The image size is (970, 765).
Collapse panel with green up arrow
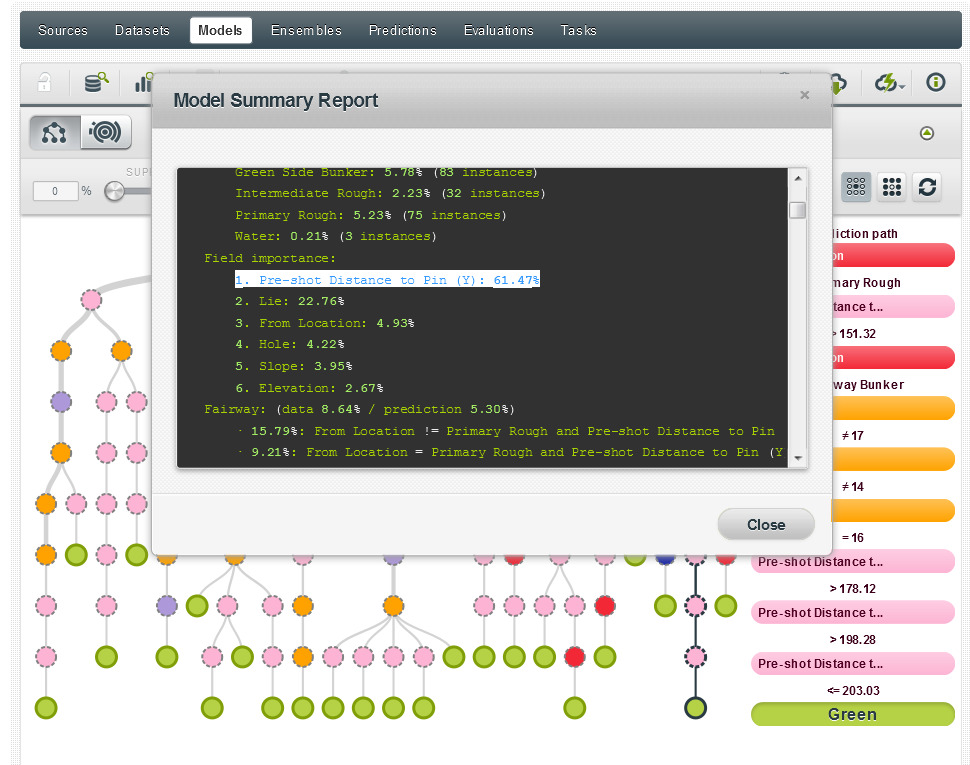click(x=927, y=133)
